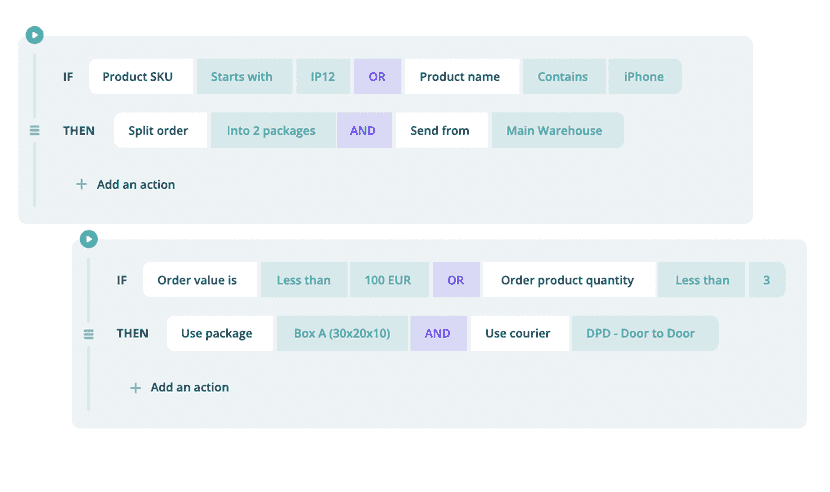Open the Starts with condition dropdown
830x492 pixels.
coord(242,77)
